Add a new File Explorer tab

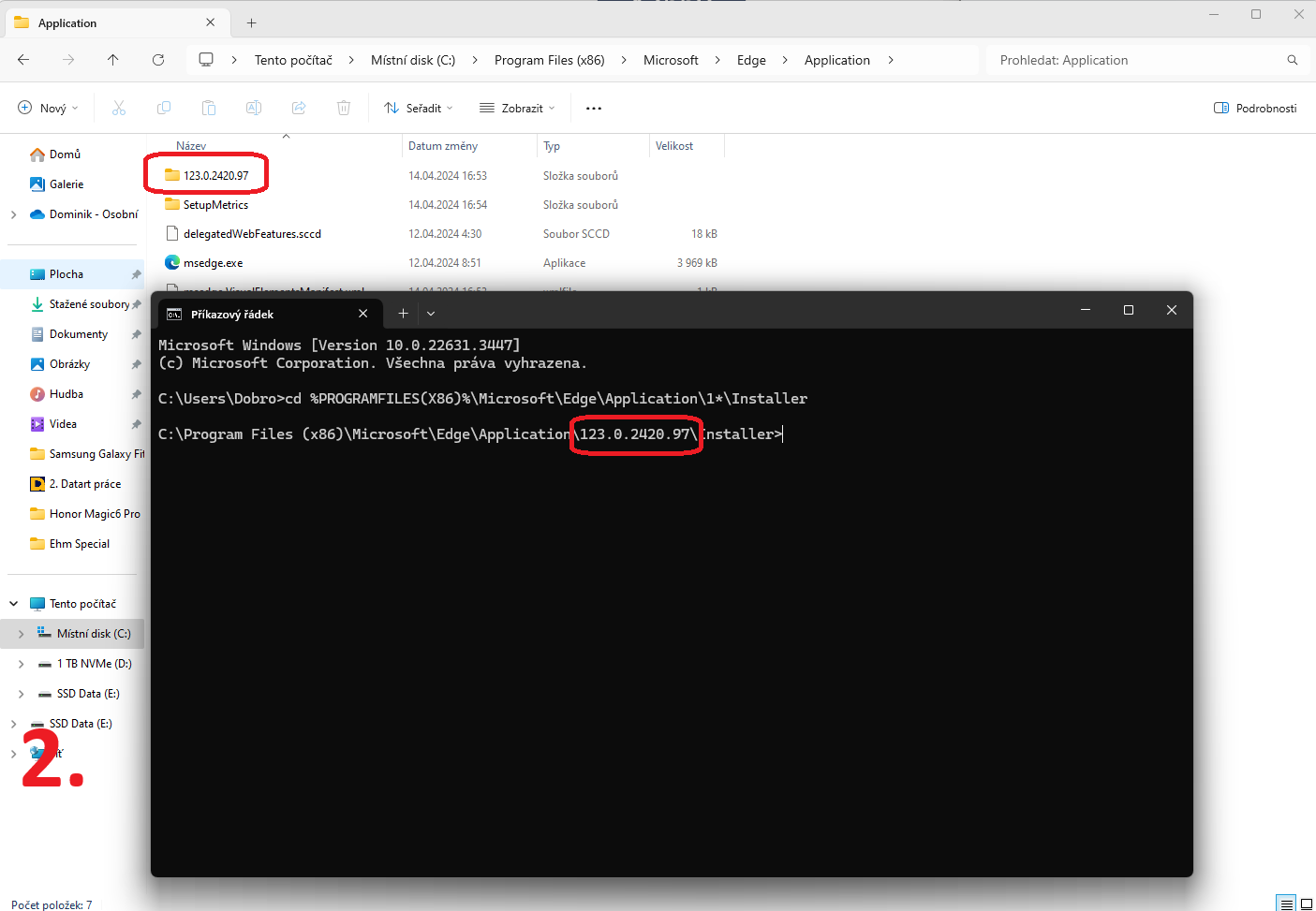[251, 22]
